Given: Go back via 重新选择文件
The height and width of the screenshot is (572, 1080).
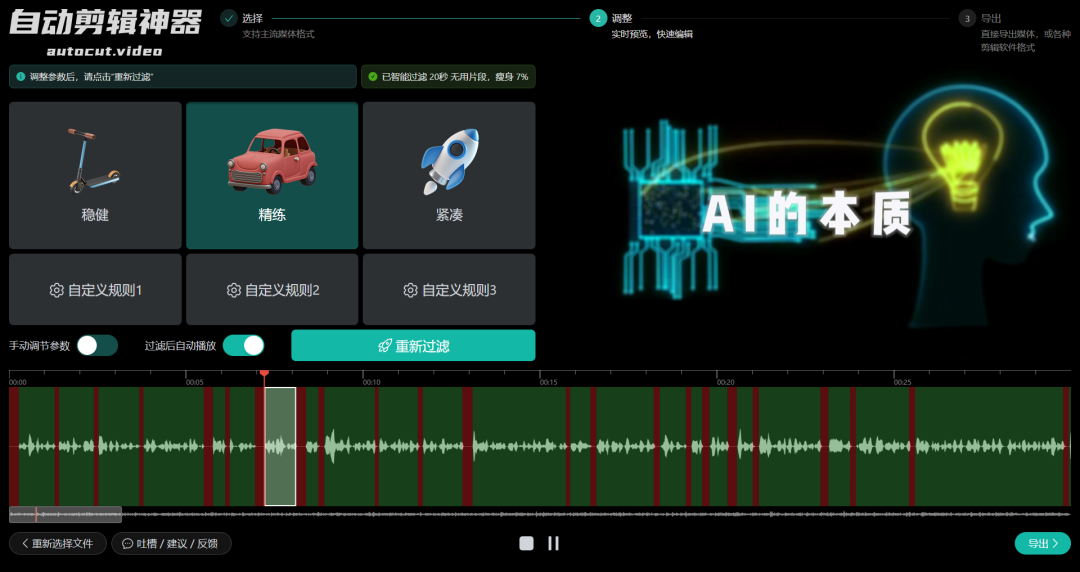Looking at the screenshot, I should [57, 543].
